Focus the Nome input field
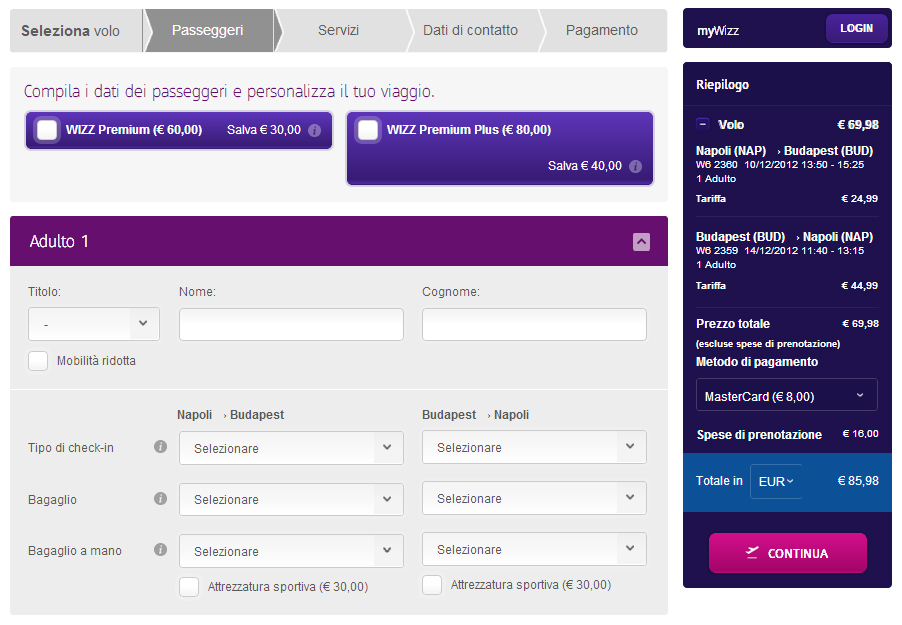The width and height of the screenshot is (902, 625). 291,325
